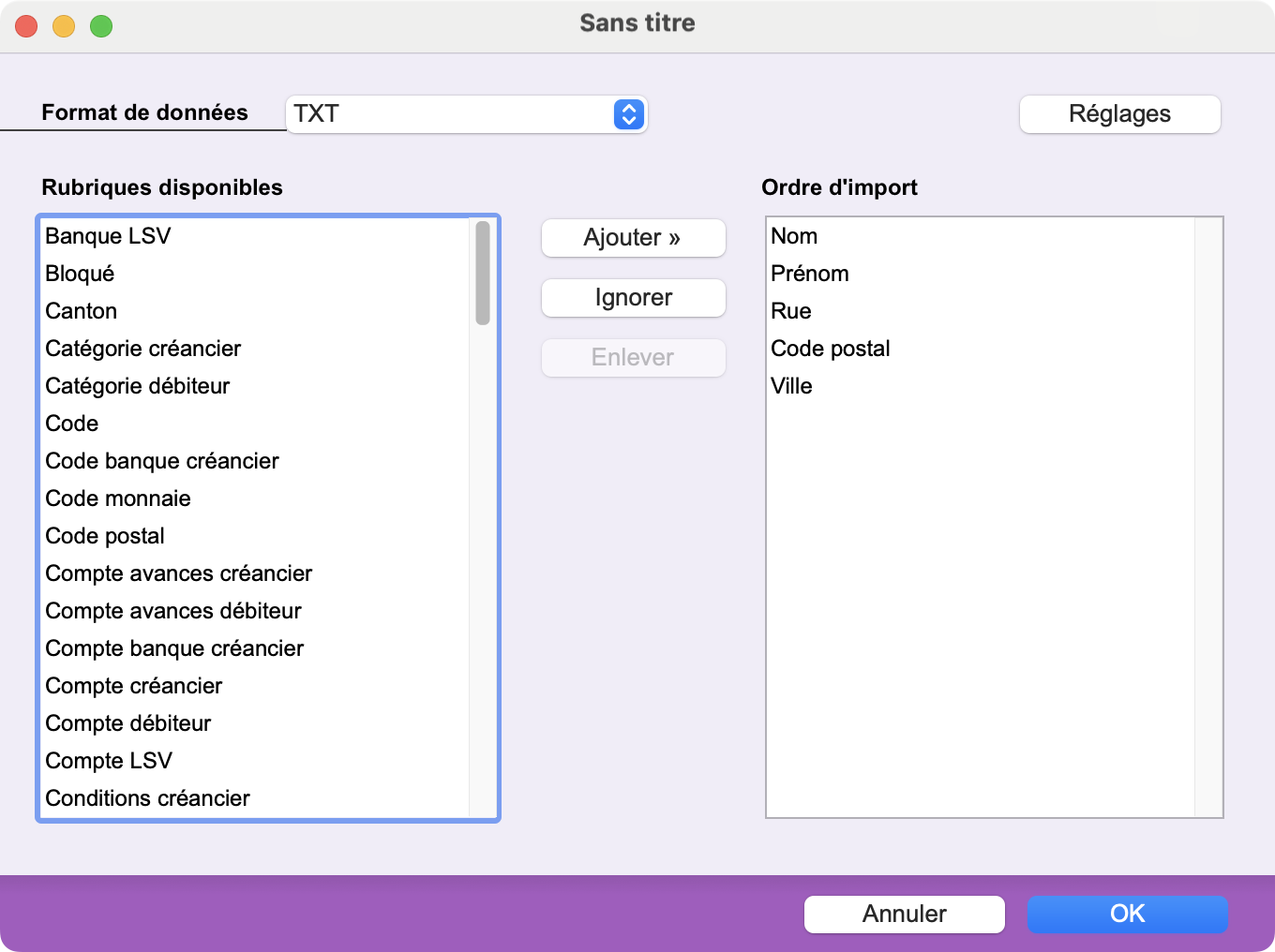The height and width of the screenshot is (952, 1275).
Task: Minimize the window with the yellow button
Action: [64, 26]
